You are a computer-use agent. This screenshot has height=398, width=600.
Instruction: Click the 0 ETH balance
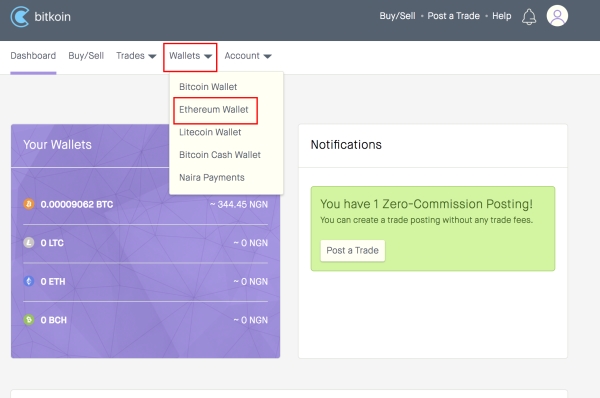pos(53,282)
